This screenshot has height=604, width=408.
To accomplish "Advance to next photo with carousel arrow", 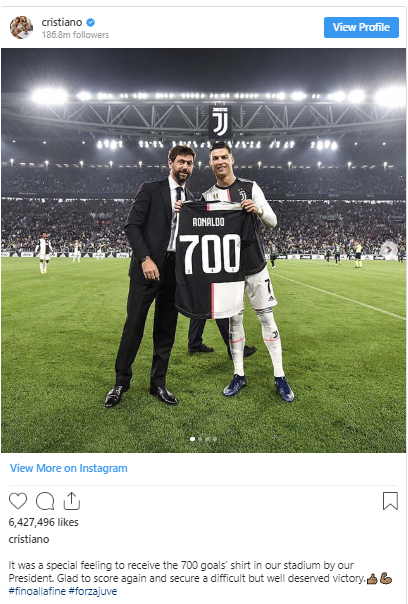I will tap(389, 250).
